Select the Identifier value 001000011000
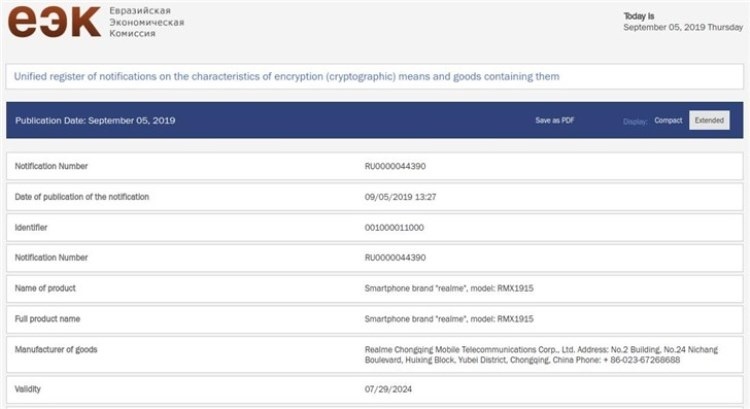This screenshot has width=750, height=409. 395,227
